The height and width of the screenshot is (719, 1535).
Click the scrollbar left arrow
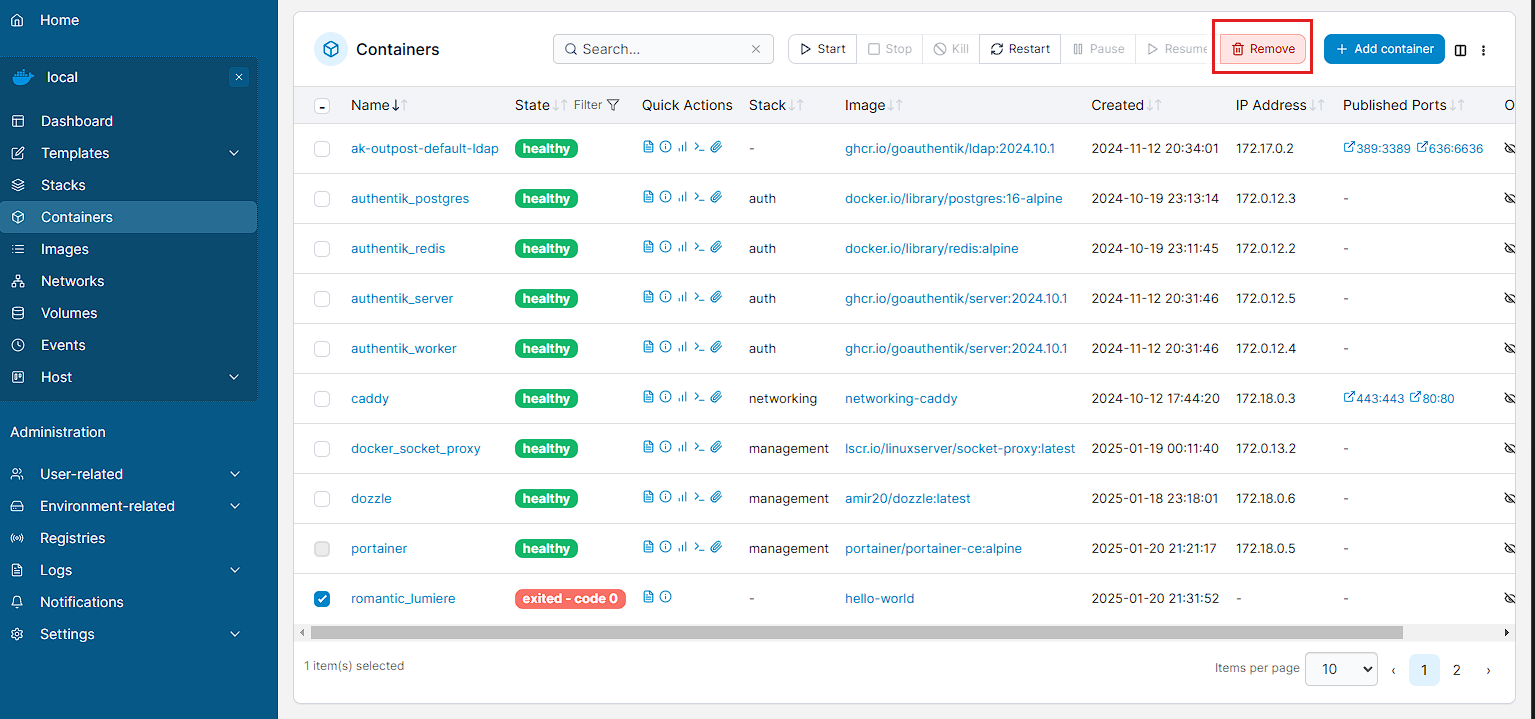pyautogui.click(x=301, y=632)
